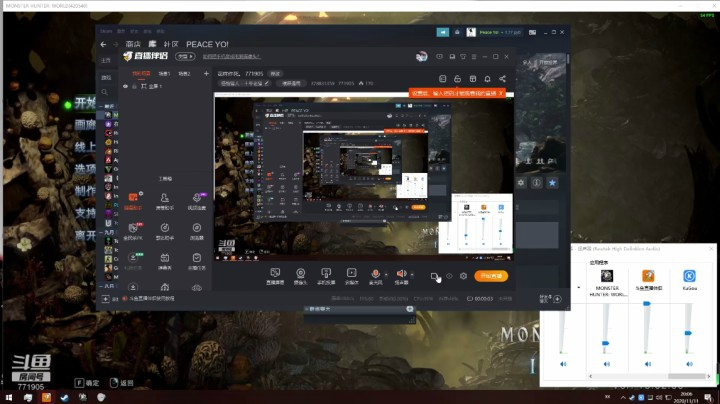Add a screen capture source from bottom toolbar

[x=275, y=276]
